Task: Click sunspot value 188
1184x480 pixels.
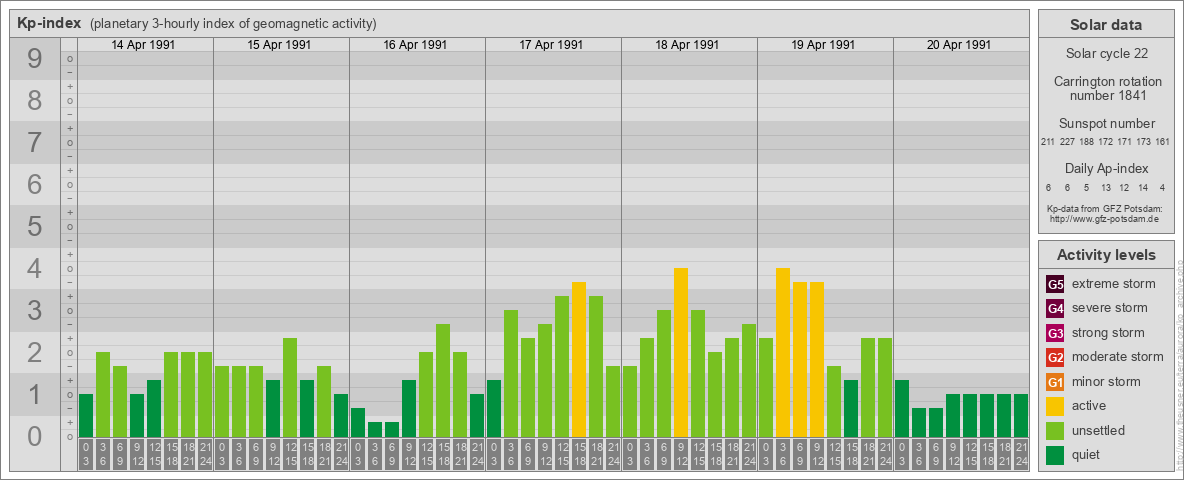Action: (x=1087, y=142)
